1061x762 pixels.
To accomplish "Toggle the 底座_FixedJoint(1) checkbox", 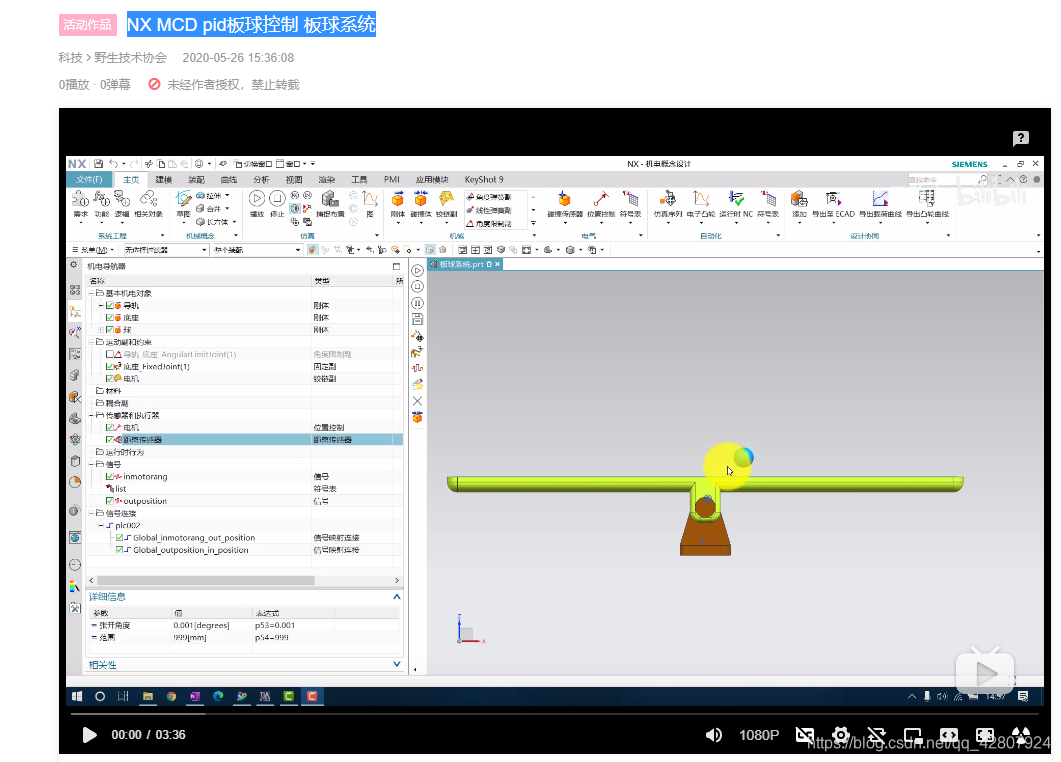I will point(110,367).
